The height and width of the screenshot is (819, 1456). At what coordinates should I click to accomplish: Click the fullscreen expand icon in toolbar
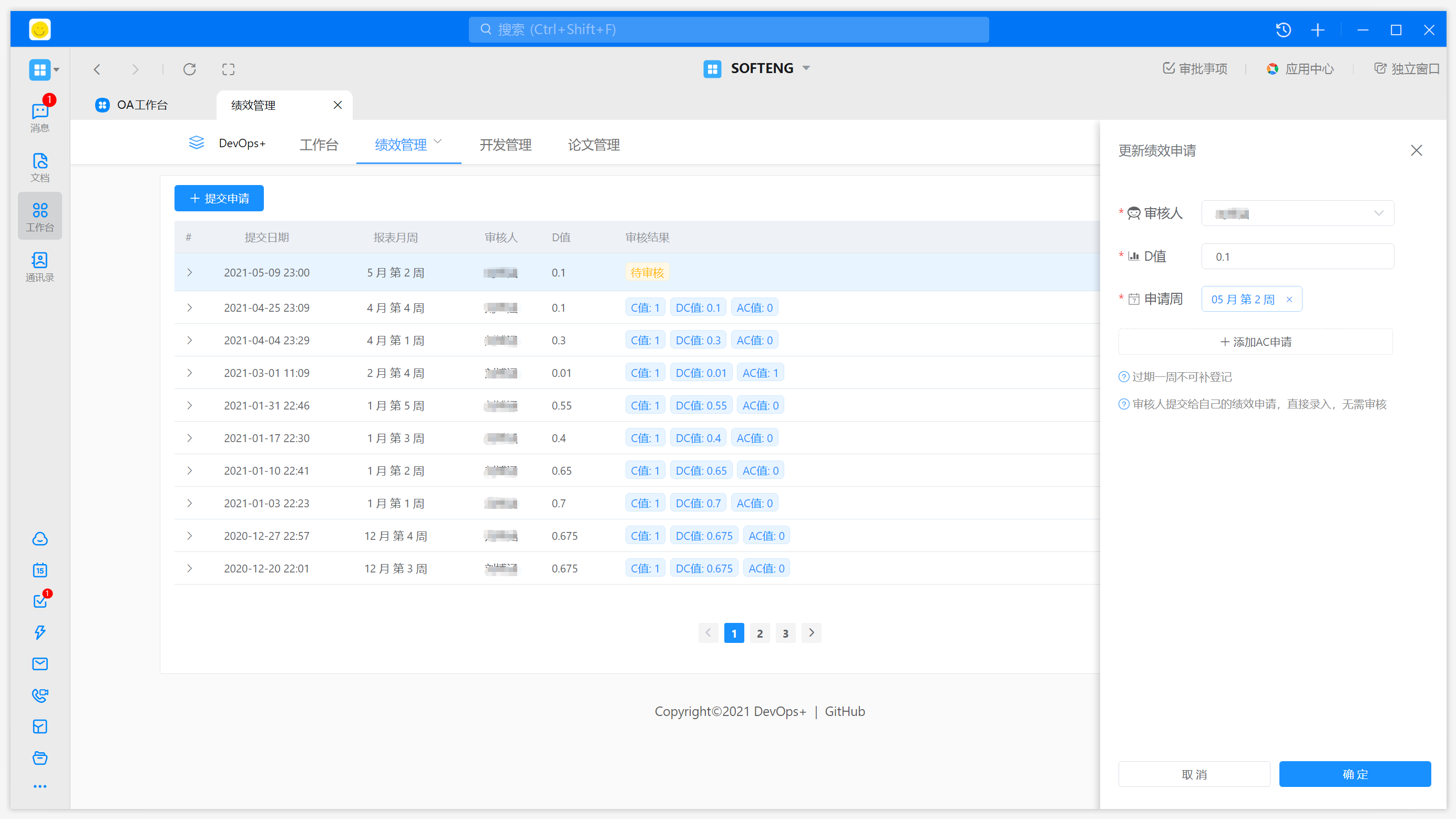click(x=228, y=69)
